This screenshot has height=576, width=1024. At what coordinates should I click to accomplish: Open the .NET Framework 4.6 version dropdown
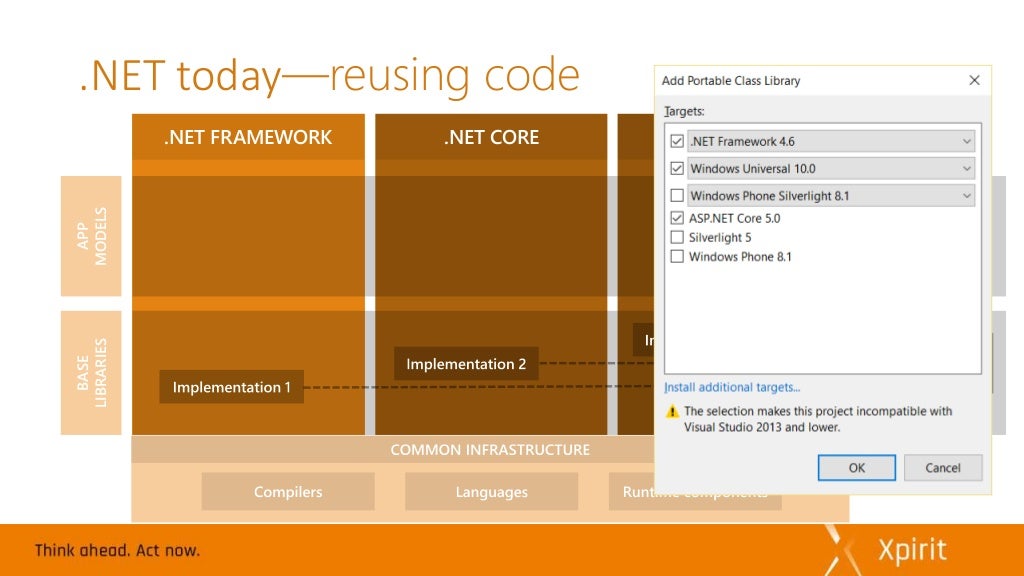(831, 141)
